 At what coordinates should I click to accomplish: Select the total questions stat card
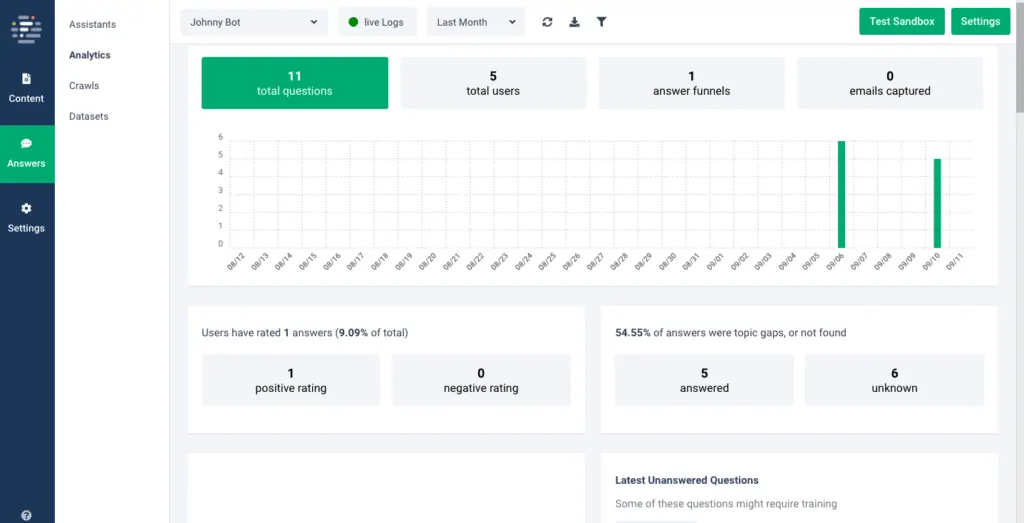click(294, 83)
